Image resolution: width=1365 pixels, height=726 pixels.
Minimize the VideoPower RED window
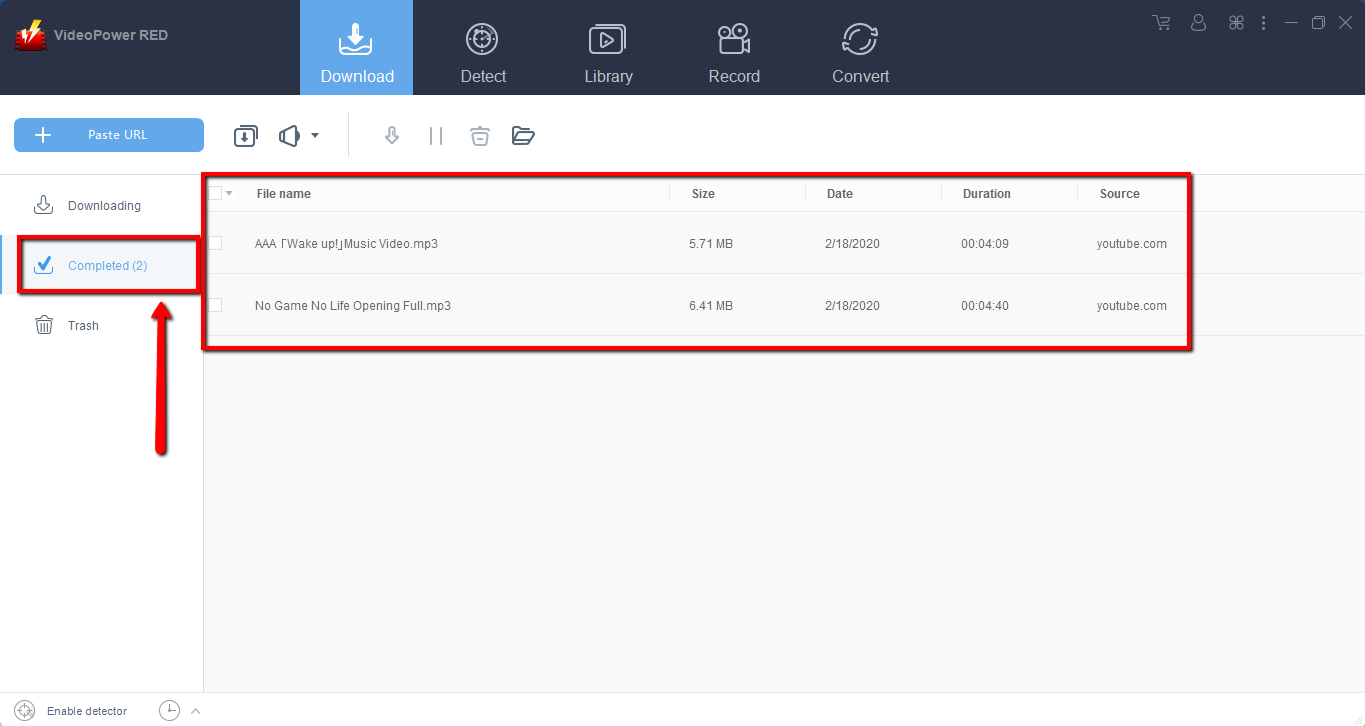[x=1292, y=22]
